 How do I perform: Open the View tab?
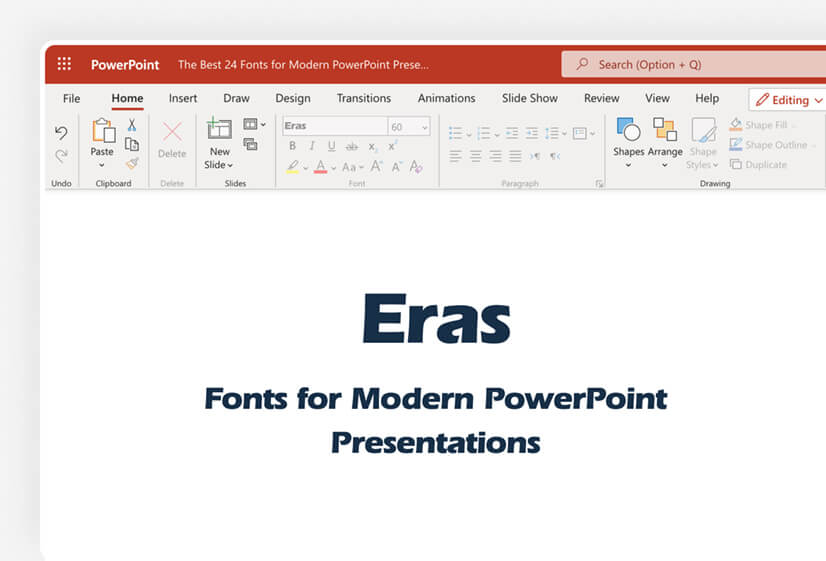[657, 99]
